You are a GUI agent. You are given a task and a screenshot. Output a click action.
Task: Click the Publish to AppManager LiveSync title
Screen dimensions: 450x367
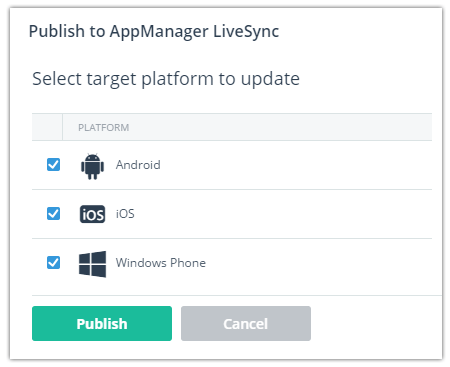[x=154, y=32]
